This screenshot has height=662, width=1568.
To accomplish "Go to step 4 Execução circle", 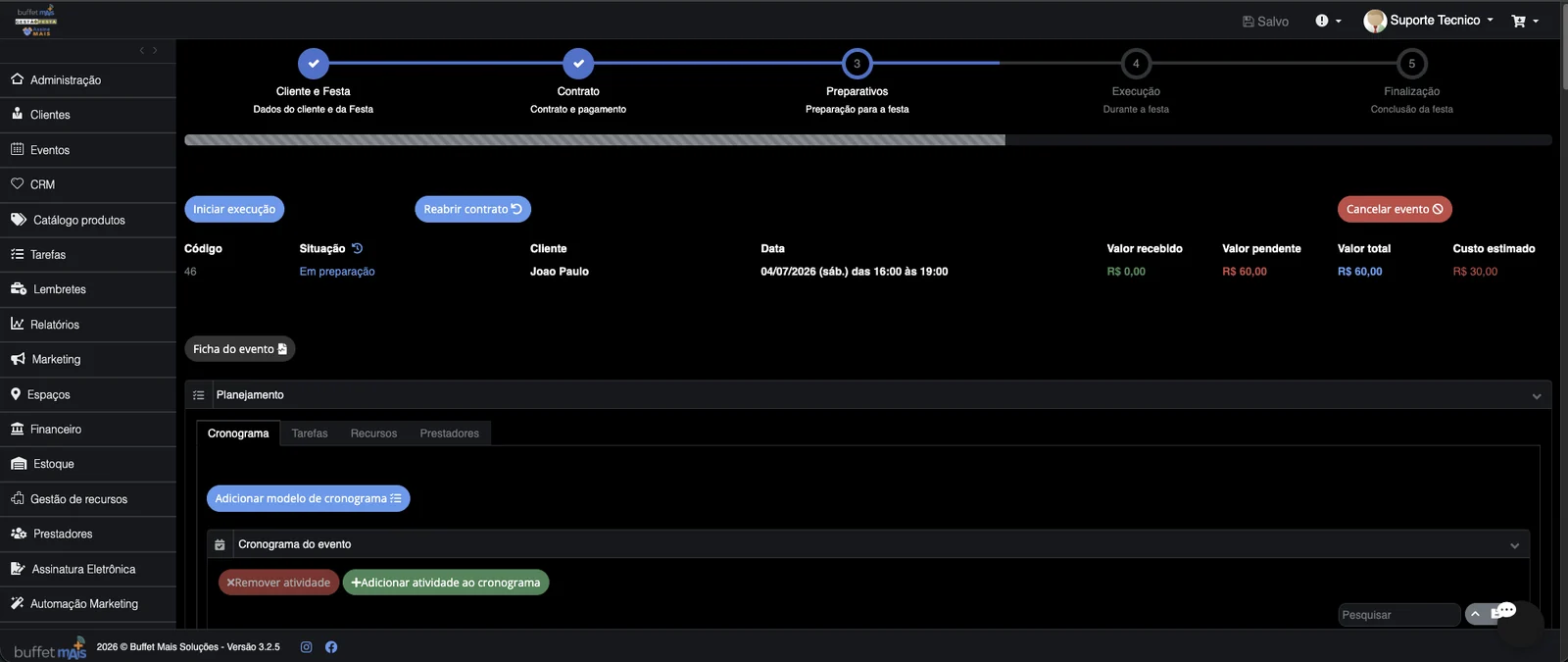I will pos(1136,64).
